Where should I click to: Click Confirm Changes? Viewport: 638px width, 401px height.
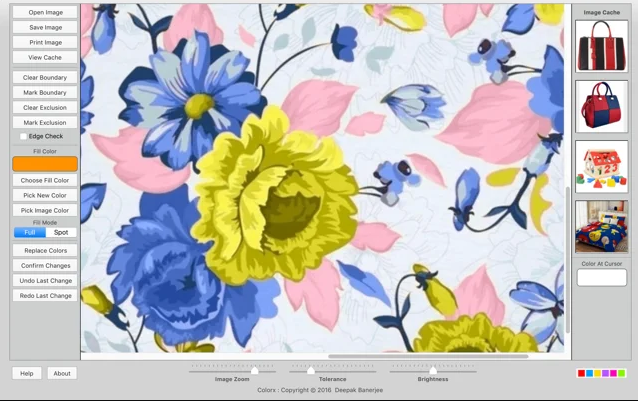(x=45, y=266)
